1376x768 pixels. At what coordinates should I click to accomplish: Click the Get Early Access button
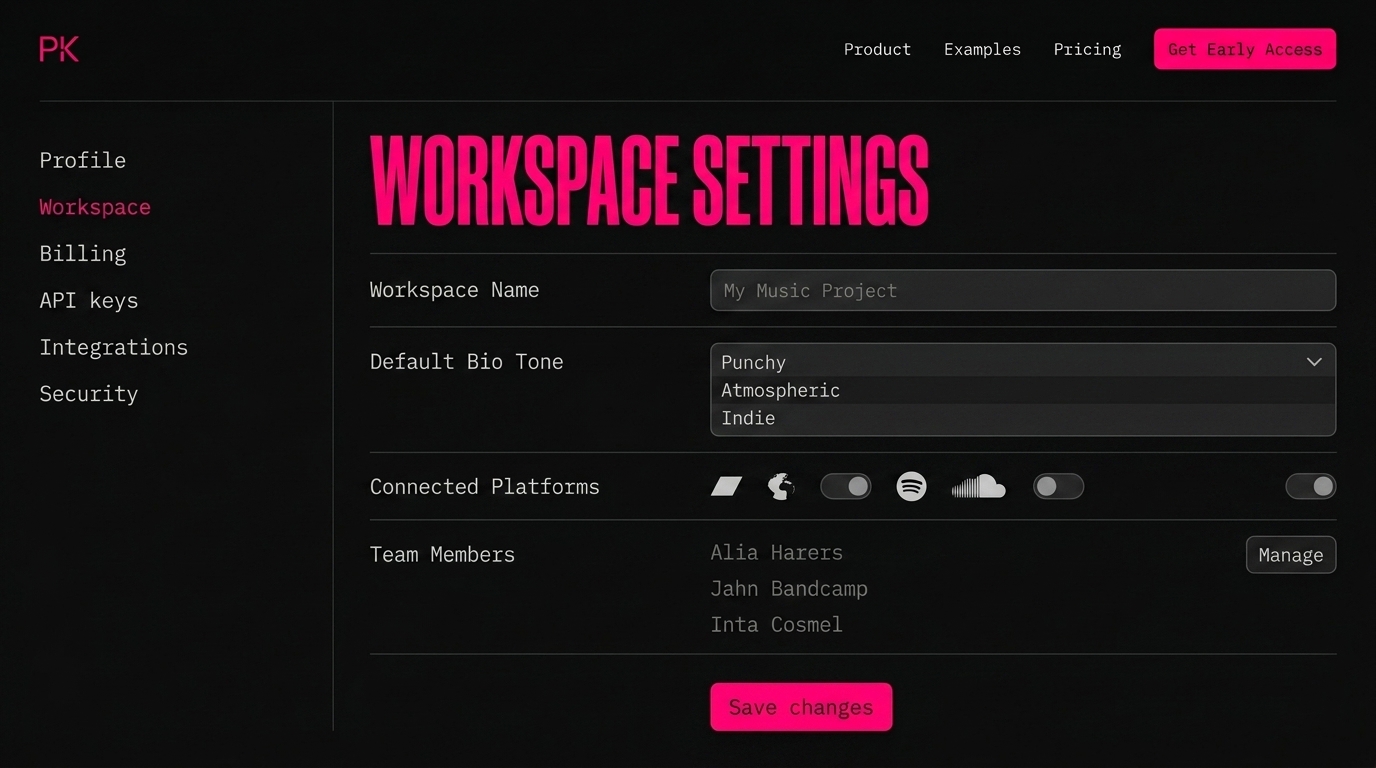pos(1244,49)
